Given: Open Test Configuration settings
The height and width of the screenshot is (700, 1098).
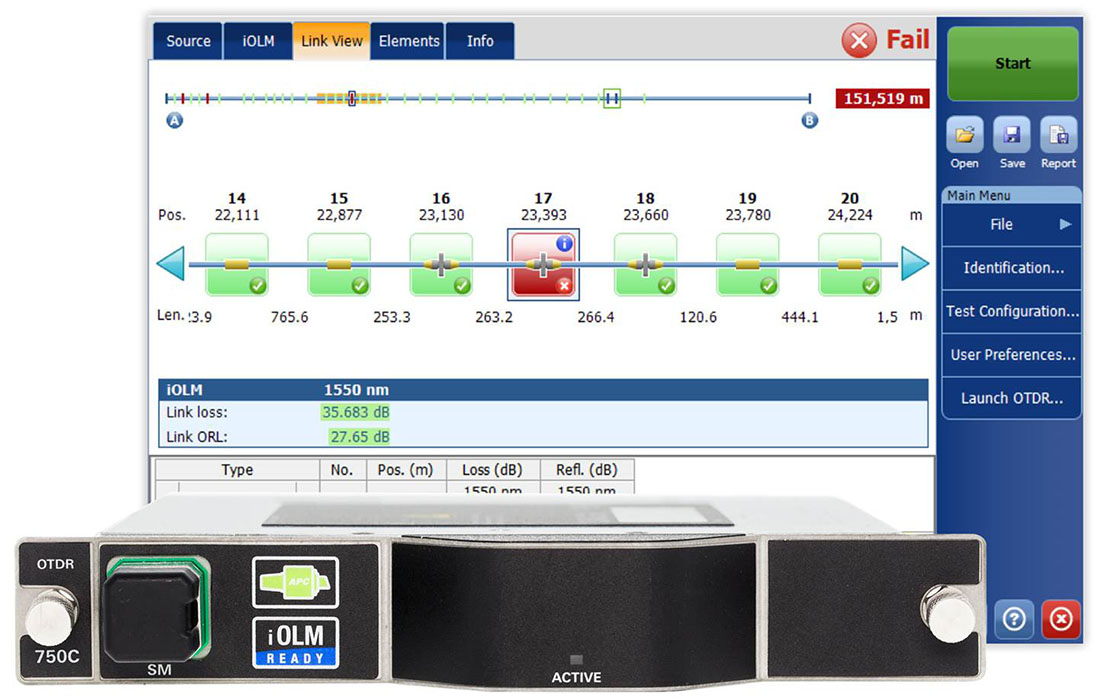Looking at the screenshot, I should [x=1011, y=311].
